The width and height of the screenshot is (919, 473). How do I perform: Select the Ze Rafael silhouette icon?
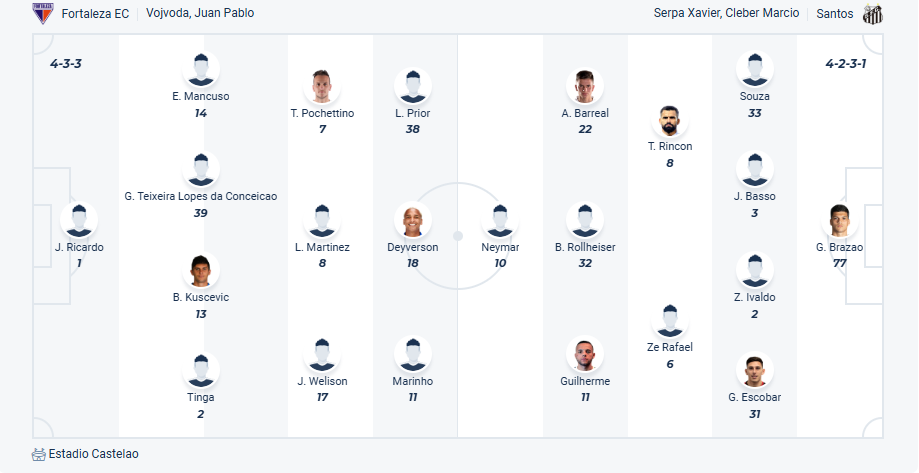tap(670, 321)
